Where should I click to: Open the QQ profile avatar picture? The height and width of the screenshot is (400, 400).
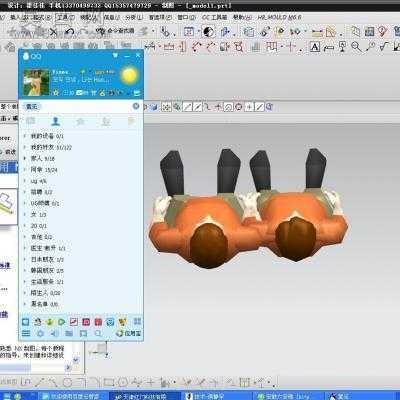coord(36,82)
